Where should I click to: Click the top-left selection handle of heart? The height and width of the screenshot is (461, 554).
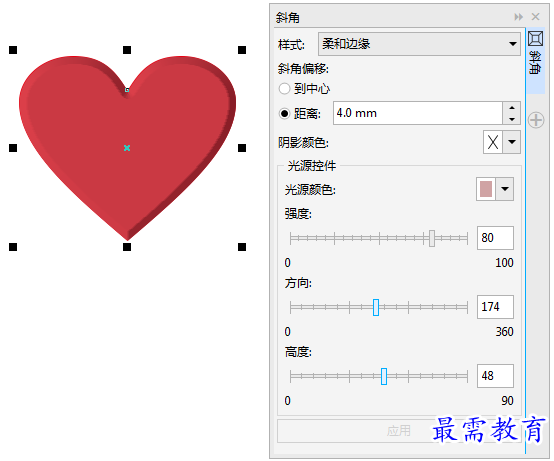click(x=13, y=50)
